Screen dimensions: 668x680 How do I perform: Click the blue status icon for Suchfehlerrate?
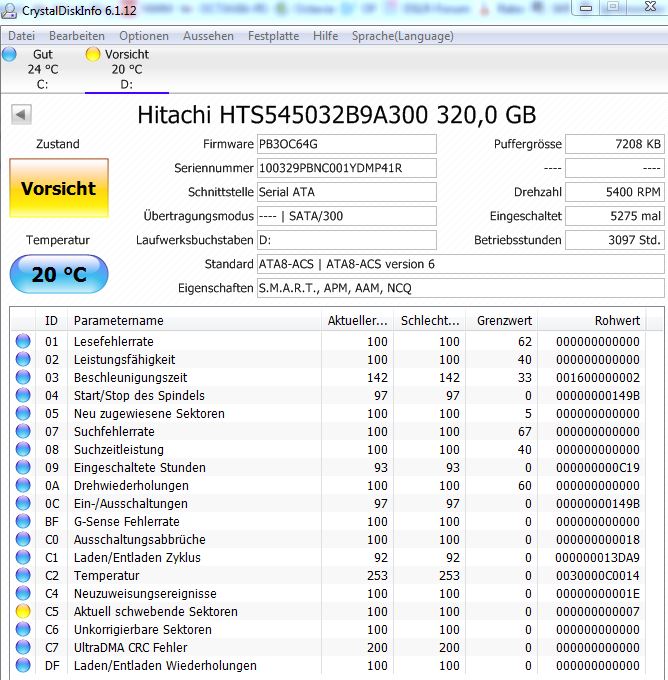point(23,431)
